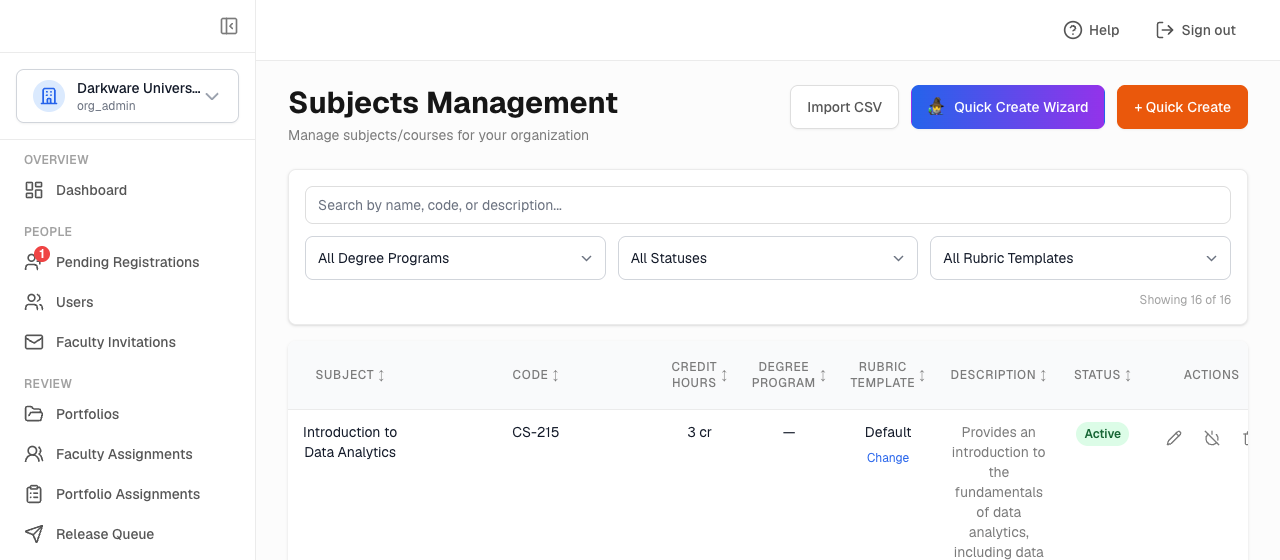Open the All Rubric Templates dropdown
The image size is (1280, 560).
(x=1080, y=258)
